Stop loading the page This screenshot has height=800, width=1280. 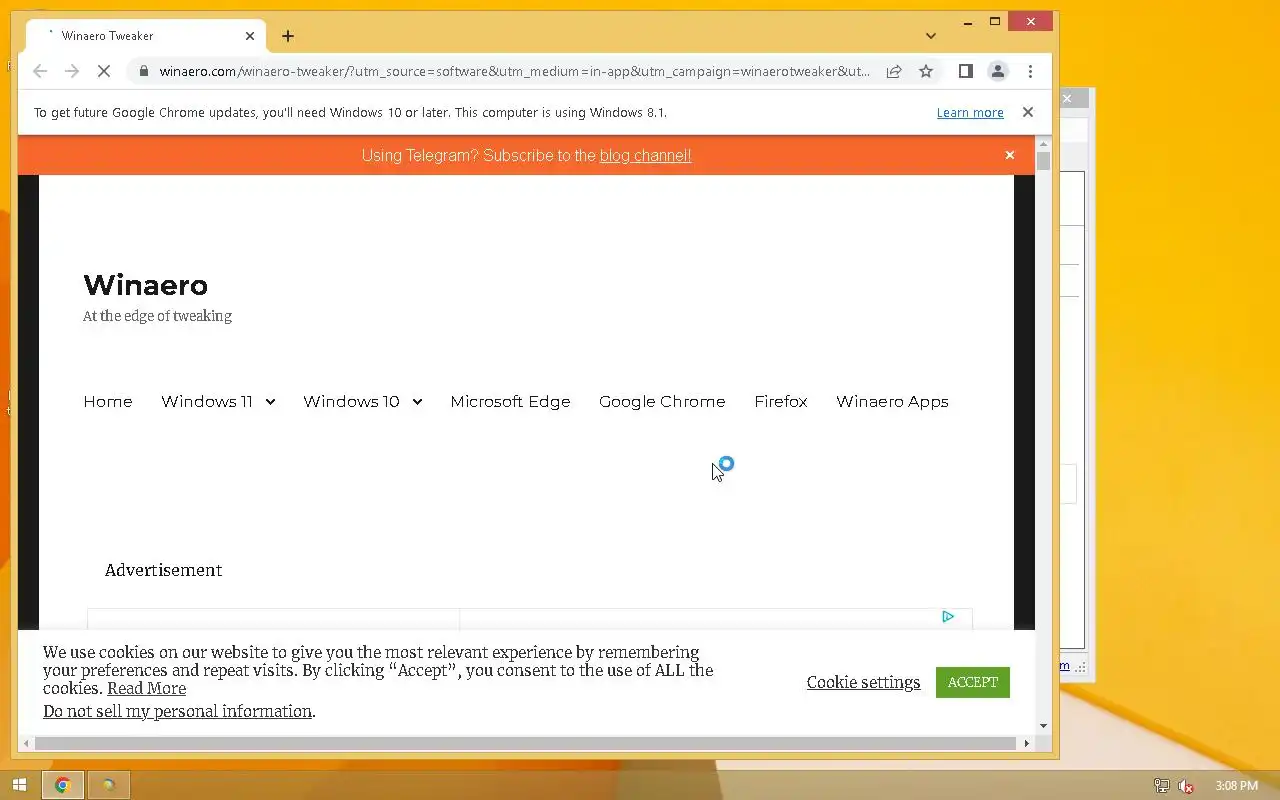pyautogui.click(x=105, y=71)
